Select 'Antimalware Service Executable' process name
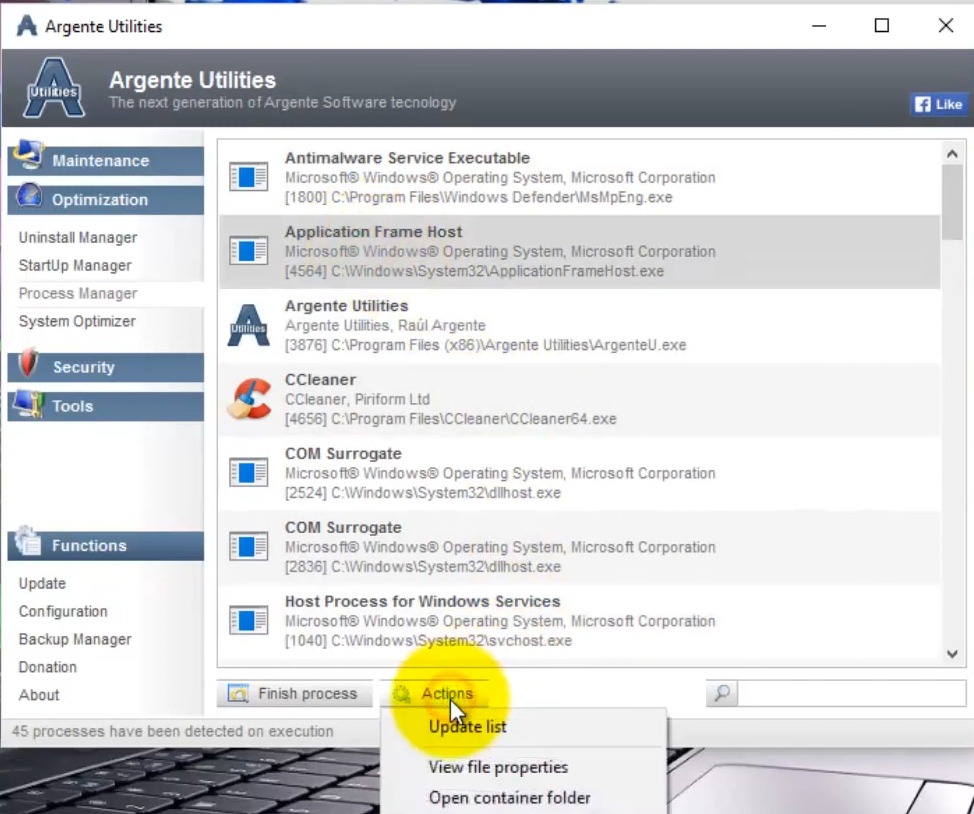This screenshot has height=814, width=974. 407,158
